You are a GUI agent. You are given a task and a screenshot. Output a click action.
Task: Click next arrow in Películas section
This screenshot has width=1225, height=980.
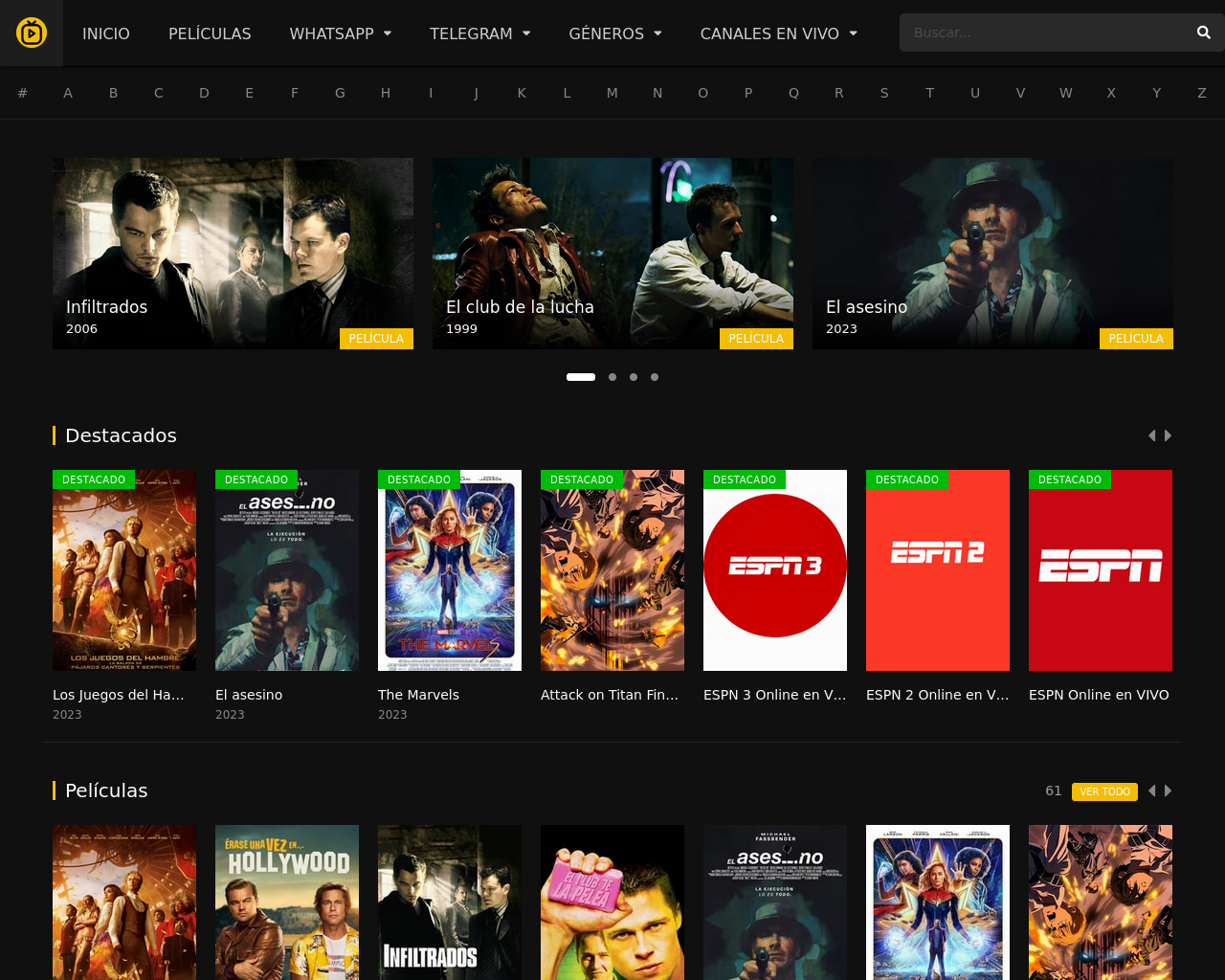[1168, 791]
